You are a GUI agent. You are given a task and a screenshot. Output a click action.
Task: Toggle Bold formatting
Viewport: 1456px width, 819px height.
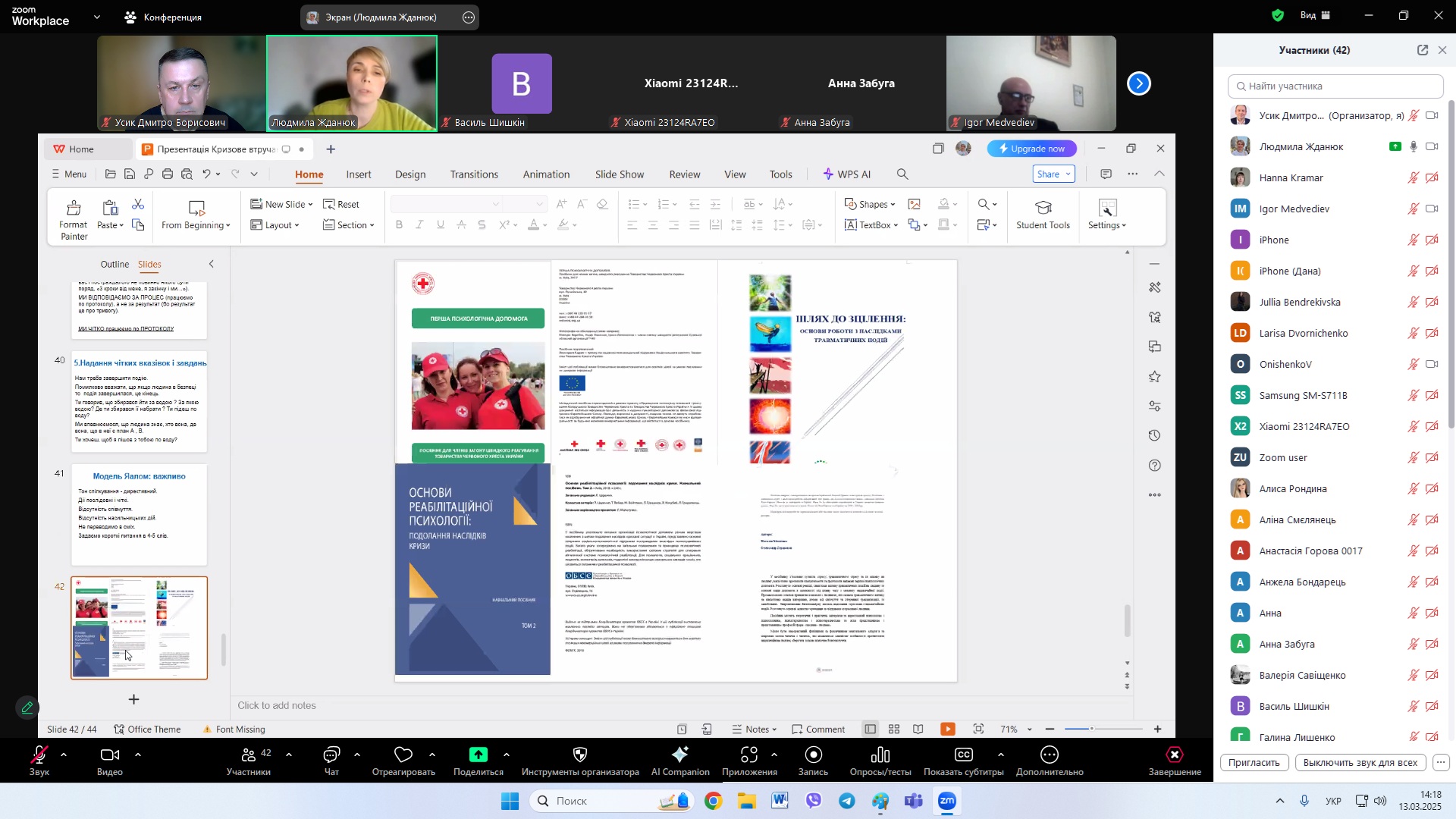pos(399,225)
